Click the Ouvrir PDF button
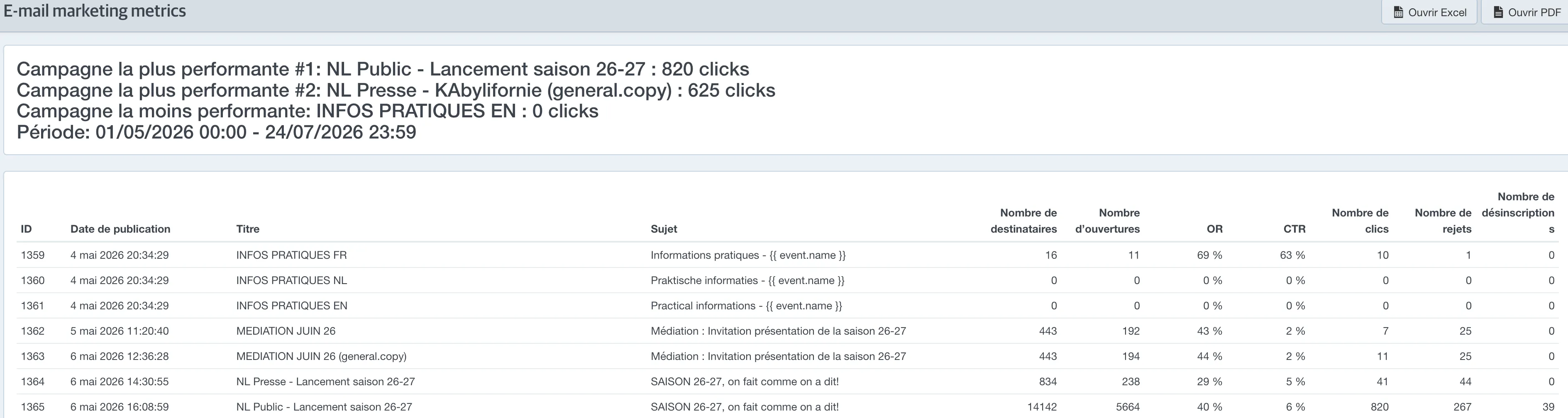Viewport: 1568px width, 418px height. (x=1525, y=12)
